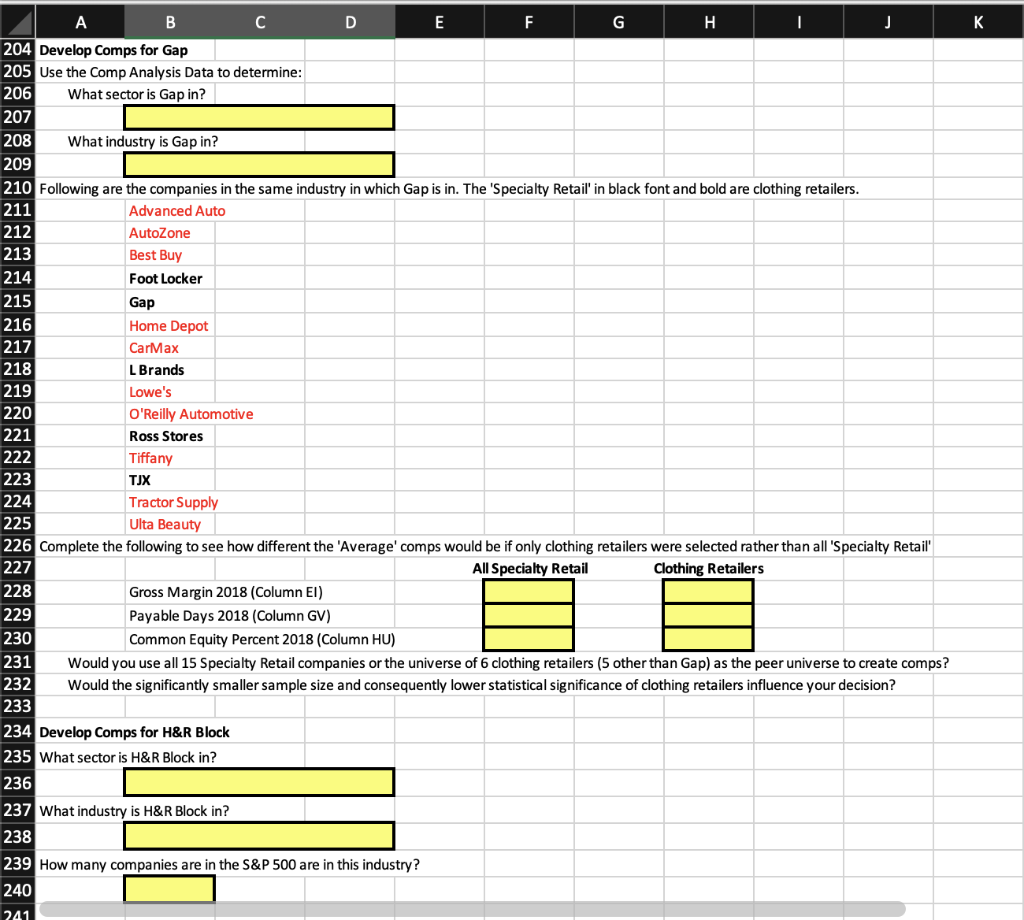The image size is (1024, 920).
Task: Click Gross Margin cell under All Specialty Retail
Action: [528, 591]
